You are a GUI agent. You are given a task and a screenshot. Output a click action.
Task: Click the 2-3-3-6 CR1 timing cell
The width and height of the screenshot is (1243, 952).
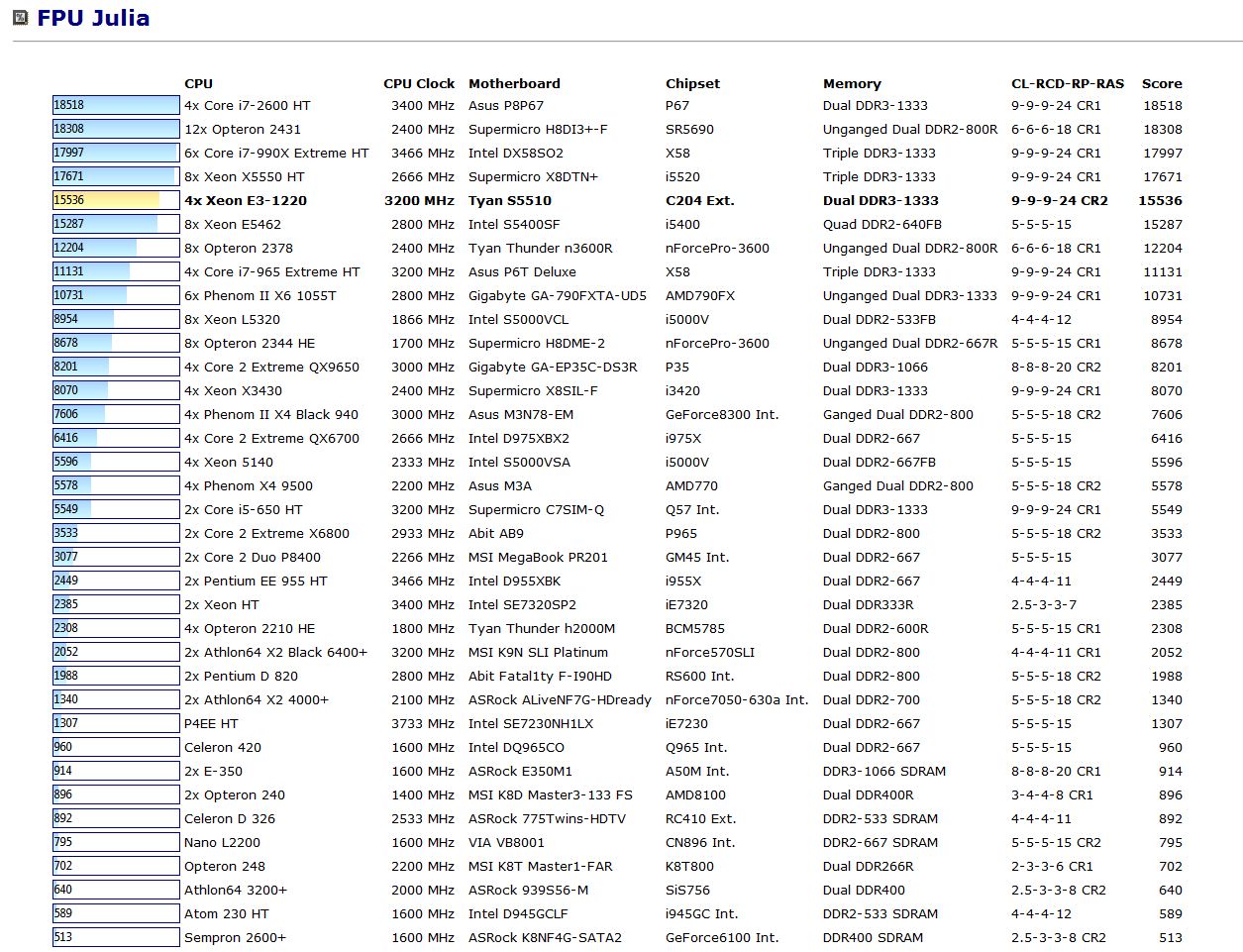pos(1052,866)
